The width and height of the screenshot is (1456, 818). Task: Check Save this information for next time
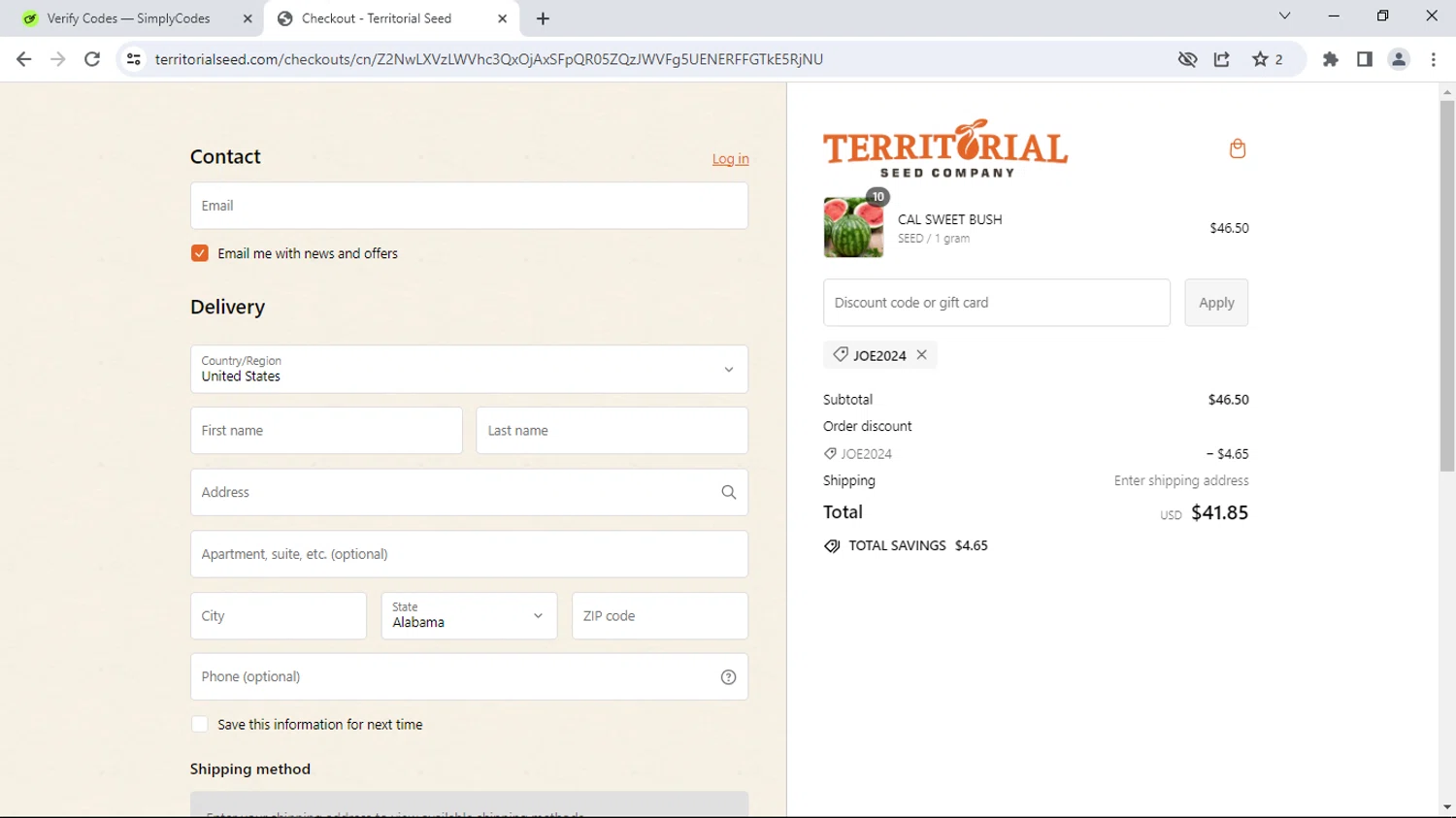tap(200, 725)
